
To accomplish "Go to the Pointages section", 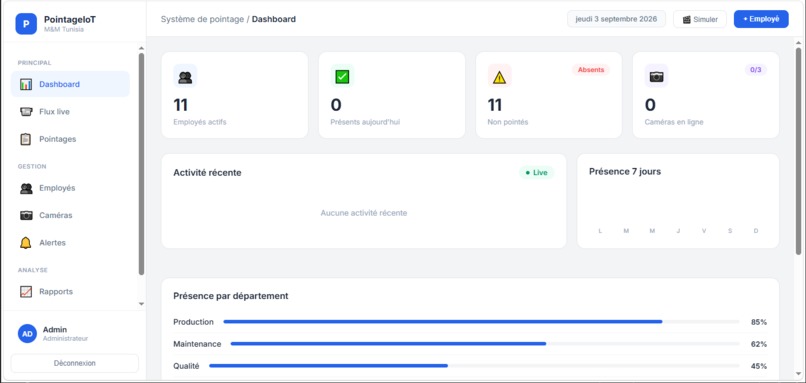I will click(x=70, y=139).
